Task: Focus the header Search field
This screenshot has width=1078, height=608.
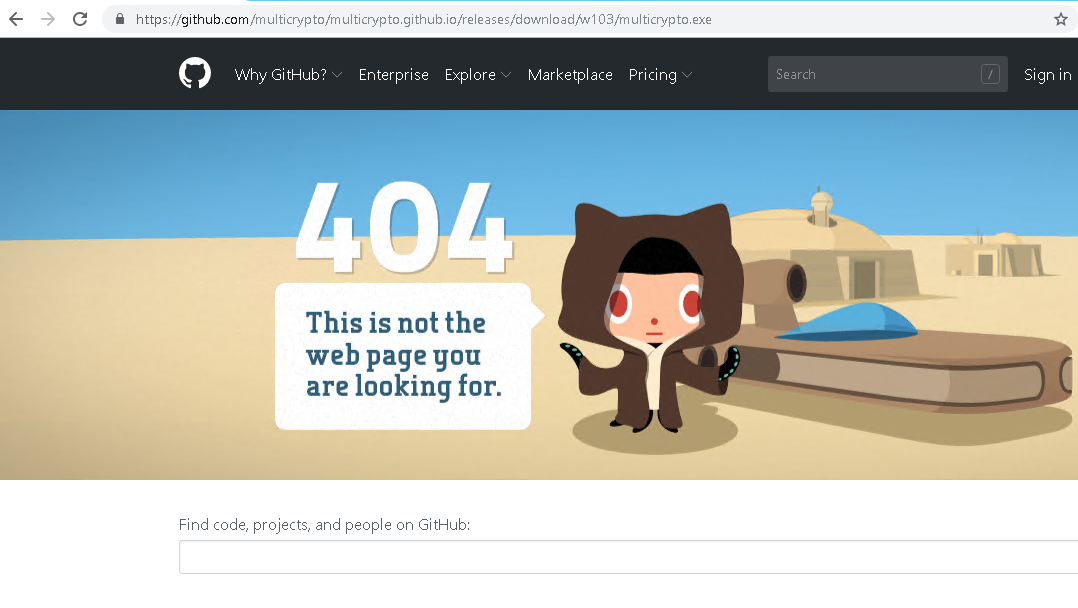Action: click(888, 74)
